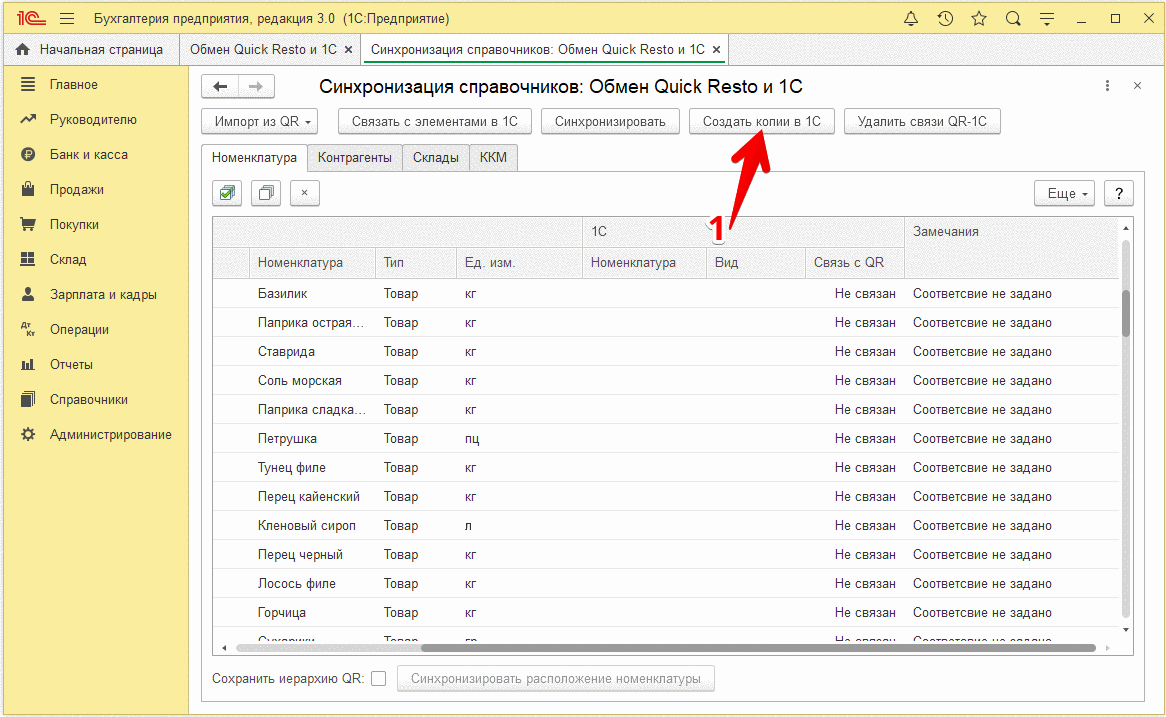The image size is (1166, 717).
Task: Switch to Контрагенты tab
Action: 355,158
